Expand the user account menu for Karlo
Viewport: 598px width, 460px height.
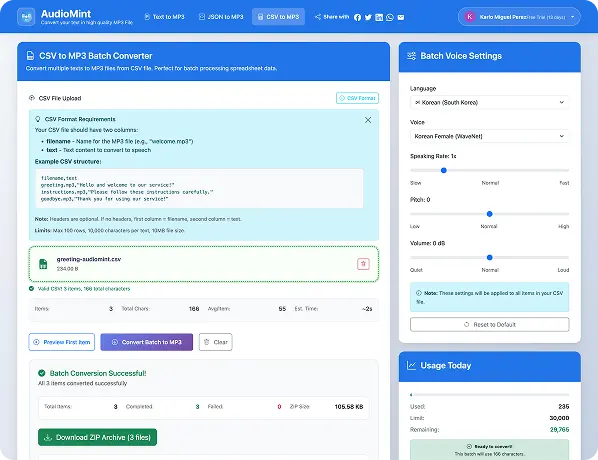519,17
